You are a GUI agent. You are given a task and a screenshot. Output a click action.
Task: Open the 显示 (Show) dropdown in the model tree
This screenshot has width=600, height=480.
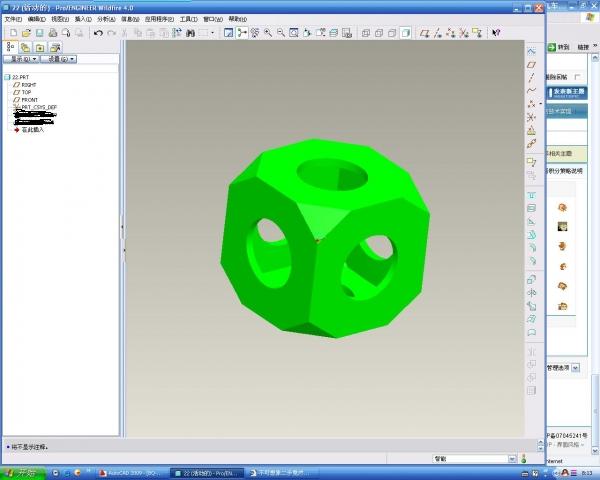21,59
